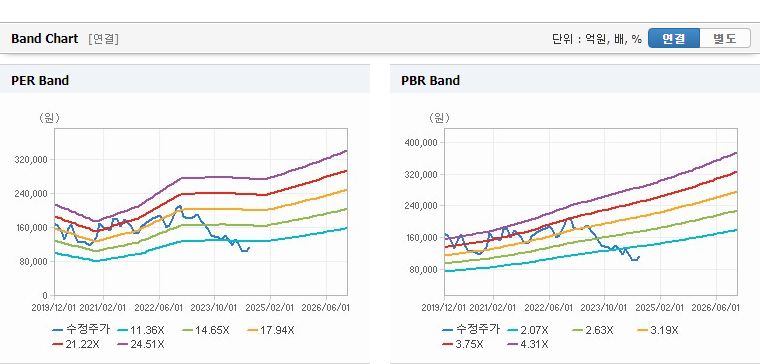Click 2025/02/01 date label in PBR Band chart

pos(660,308)
